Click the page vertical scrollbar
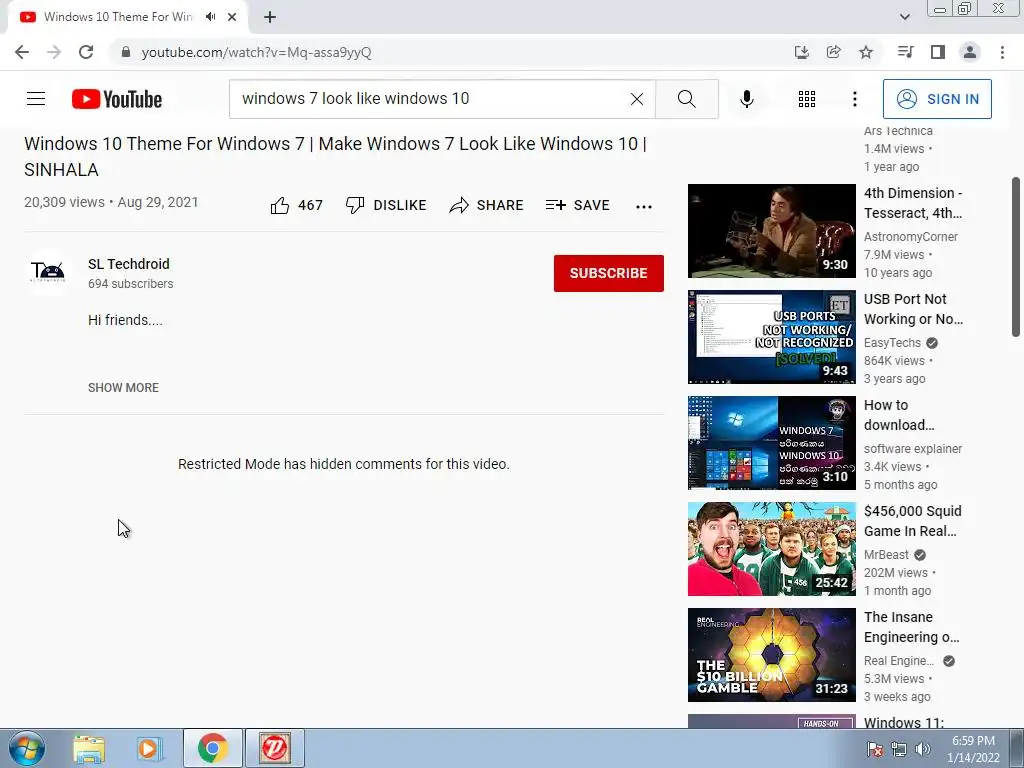 1017,256
